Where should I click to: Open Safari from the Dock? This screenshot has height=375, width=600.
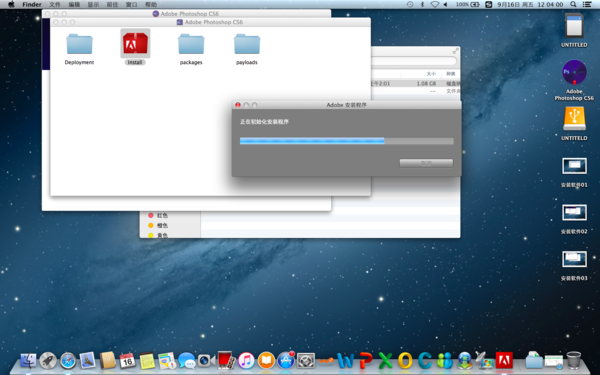click(x=68, y=360)
